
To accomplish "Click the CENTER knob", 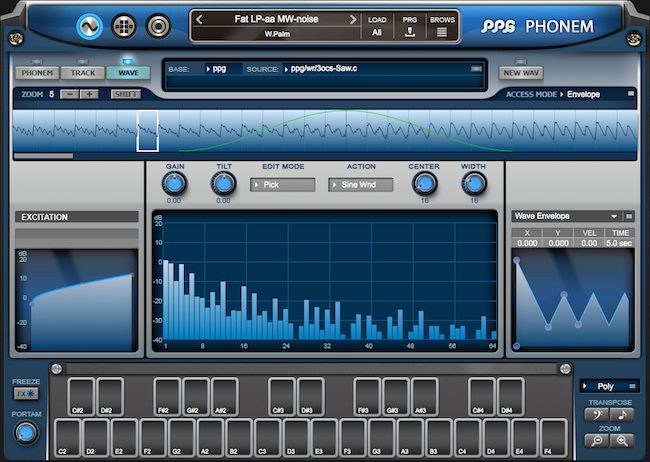I will click(x=424, y=184).
